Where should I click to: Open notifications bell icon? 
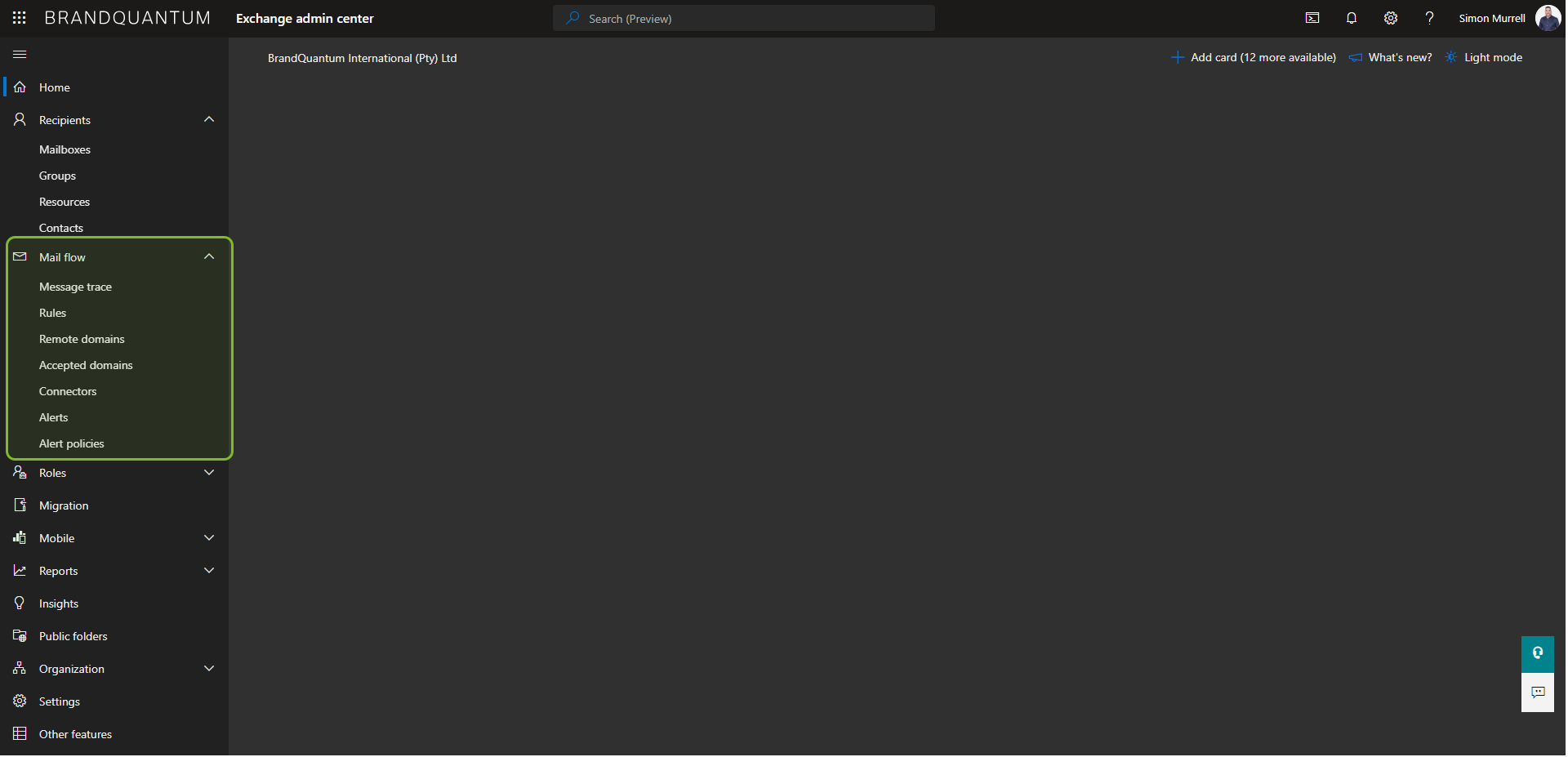pyautogui.click(x=1352, y=18)
